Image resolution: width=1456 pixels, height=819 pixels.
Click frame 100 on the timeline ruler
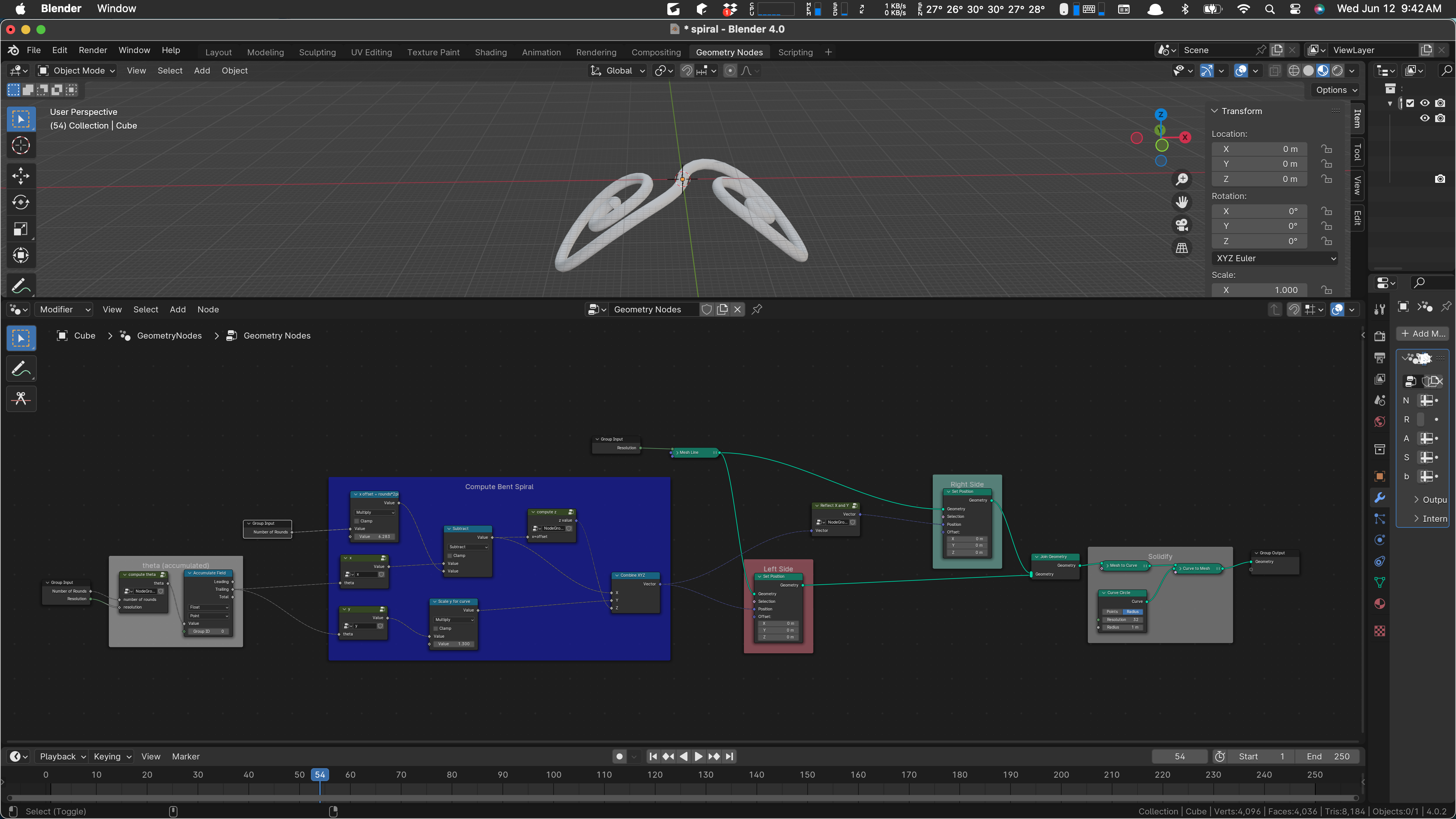553,774
